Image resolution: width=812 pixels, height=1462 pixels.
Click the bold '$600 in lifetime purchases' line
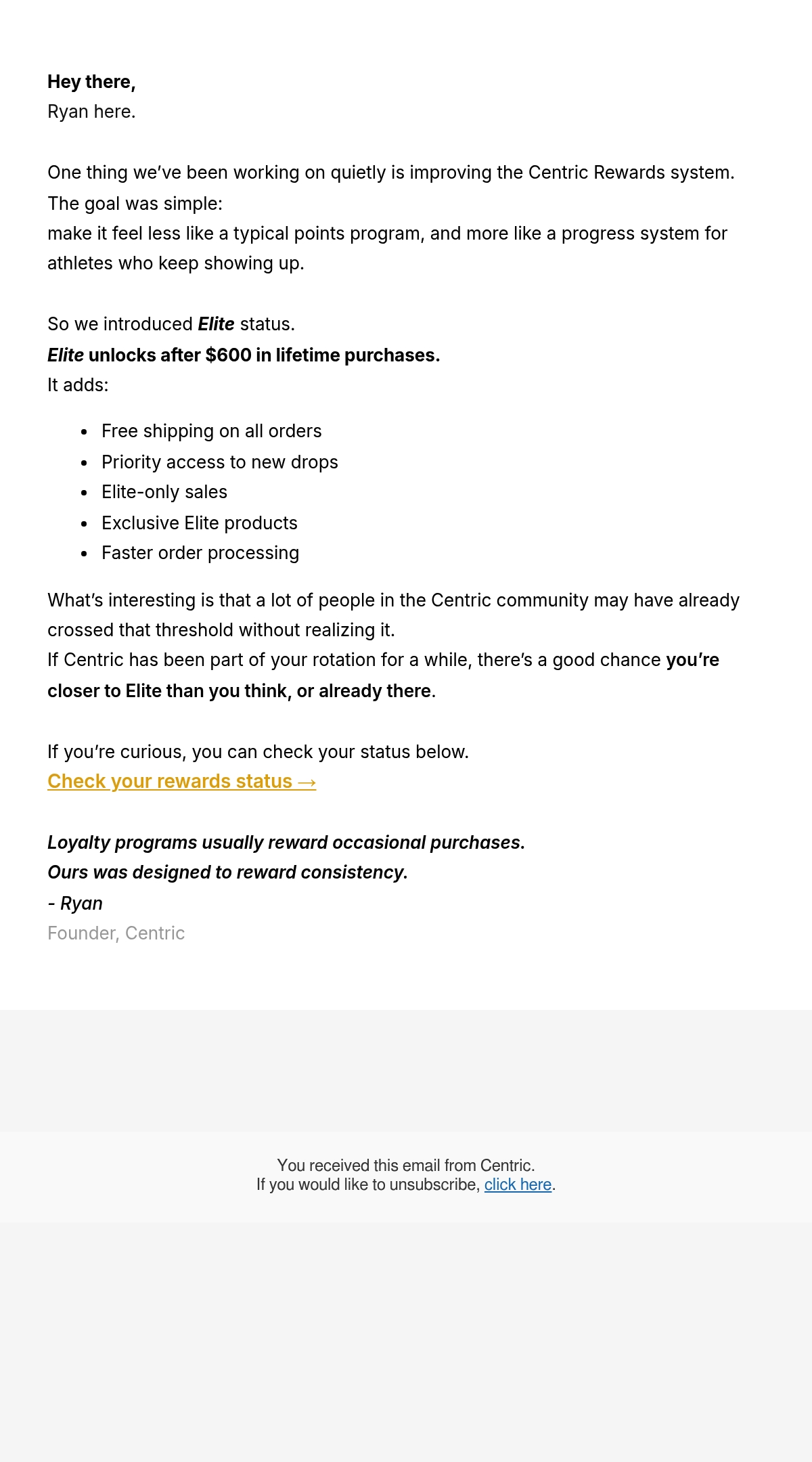(244, 355)
